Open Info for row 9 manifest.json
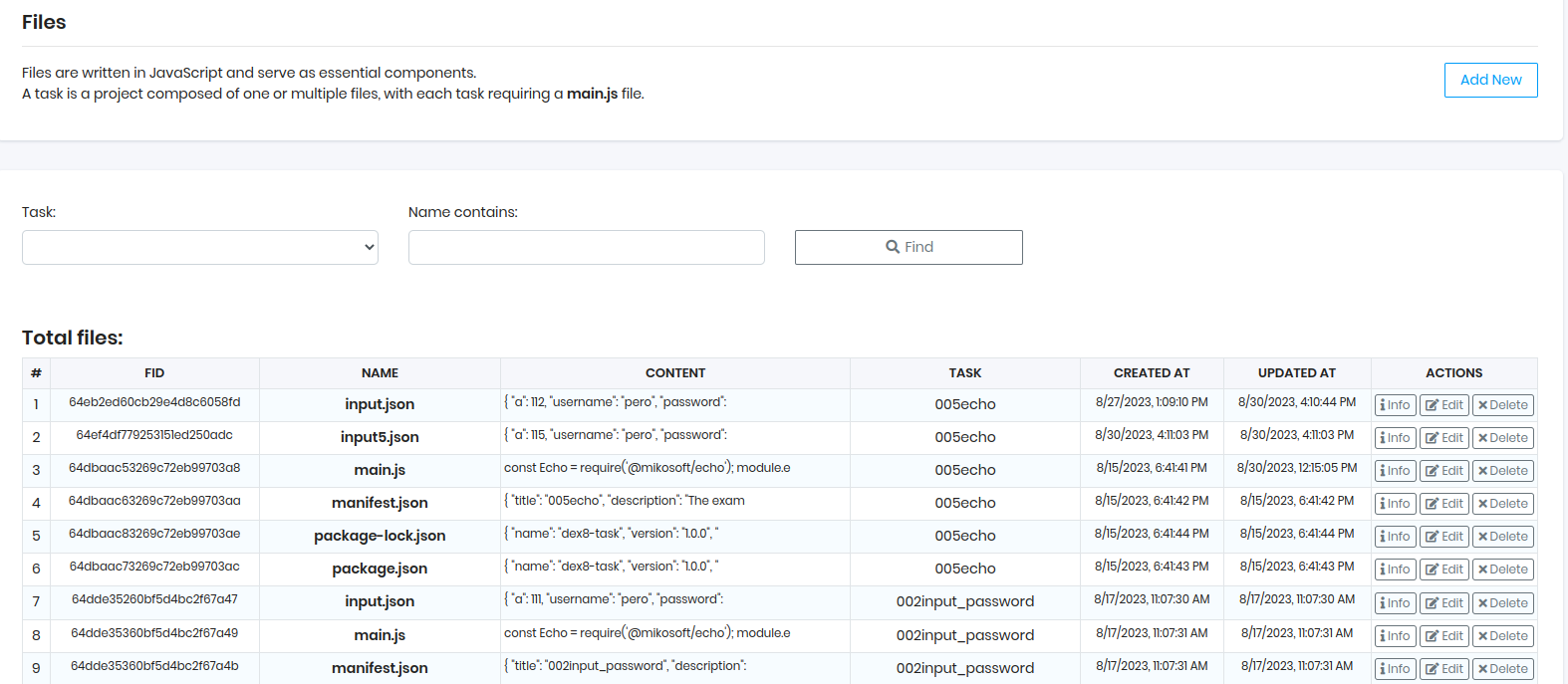The image size is (1568, 684). [1395, 669]
